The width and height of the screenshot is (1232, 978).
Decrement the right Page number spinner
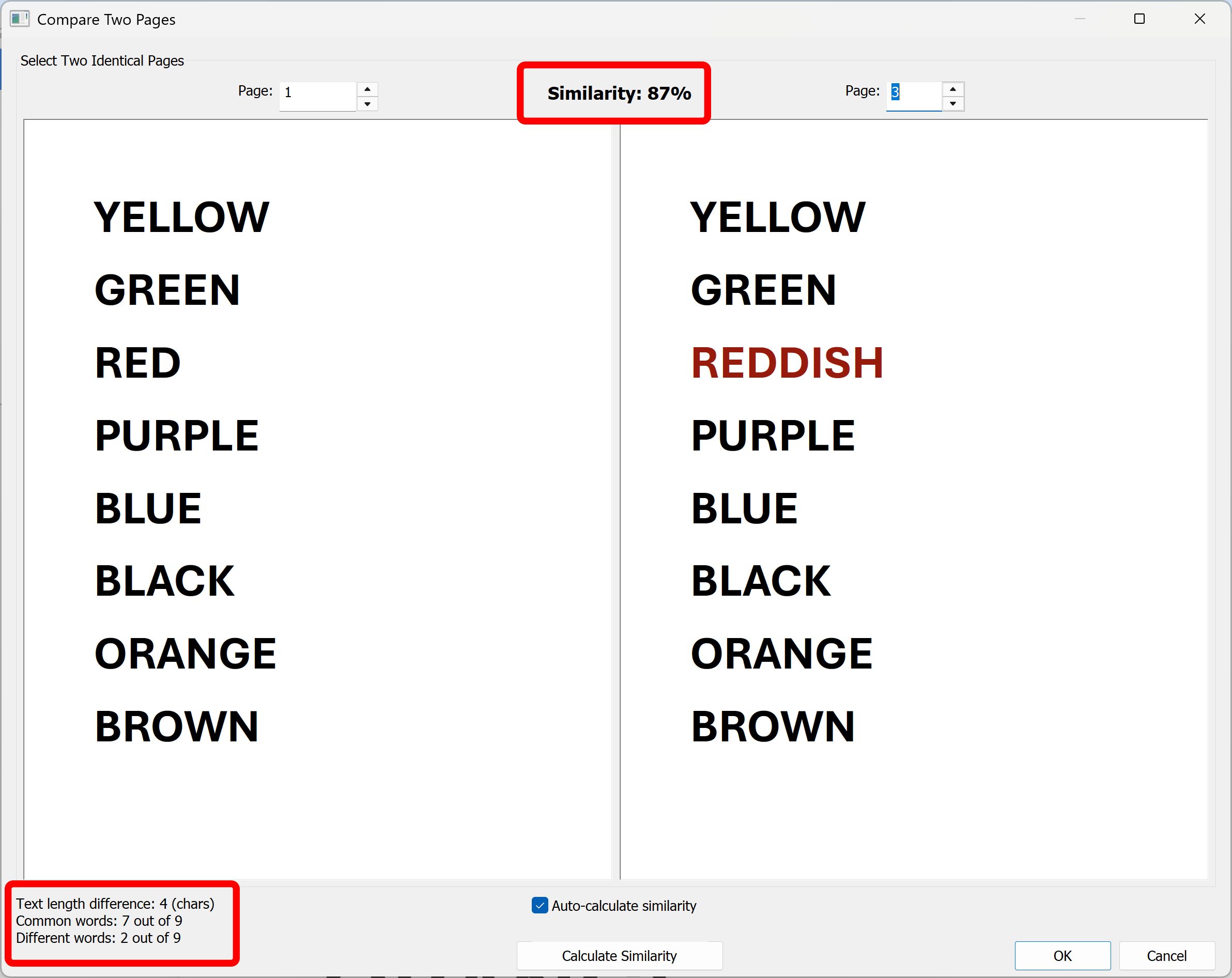tap(952, 104)
